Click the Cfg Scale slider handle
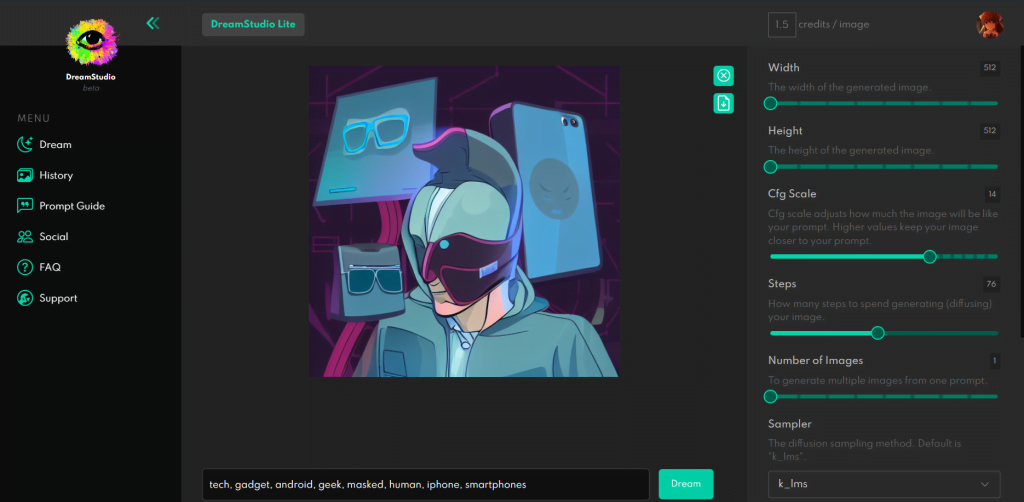 click(x=930, y=257)
